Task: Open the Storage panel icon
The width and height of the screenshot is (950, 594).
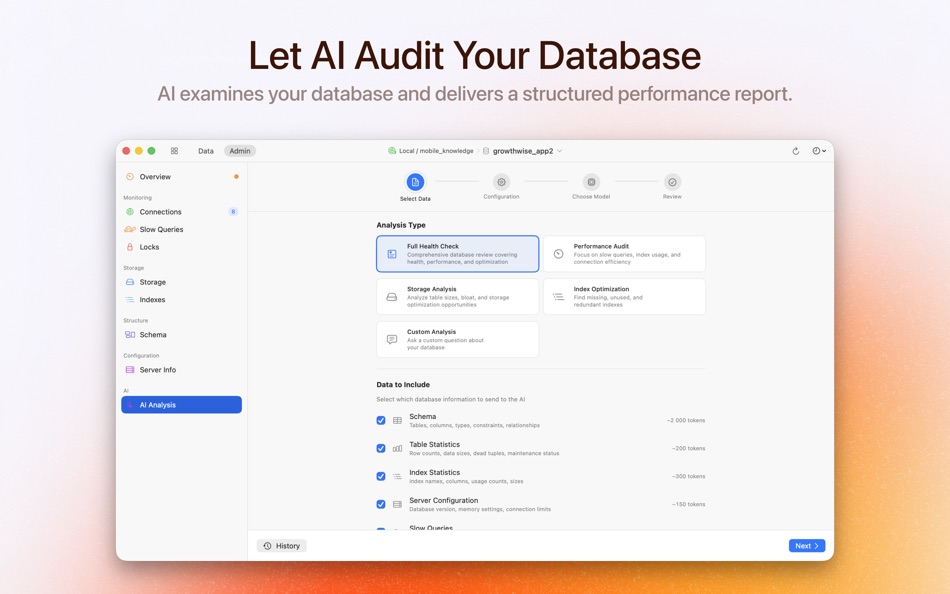Action: pyautogui.click(x=131, y=281)
